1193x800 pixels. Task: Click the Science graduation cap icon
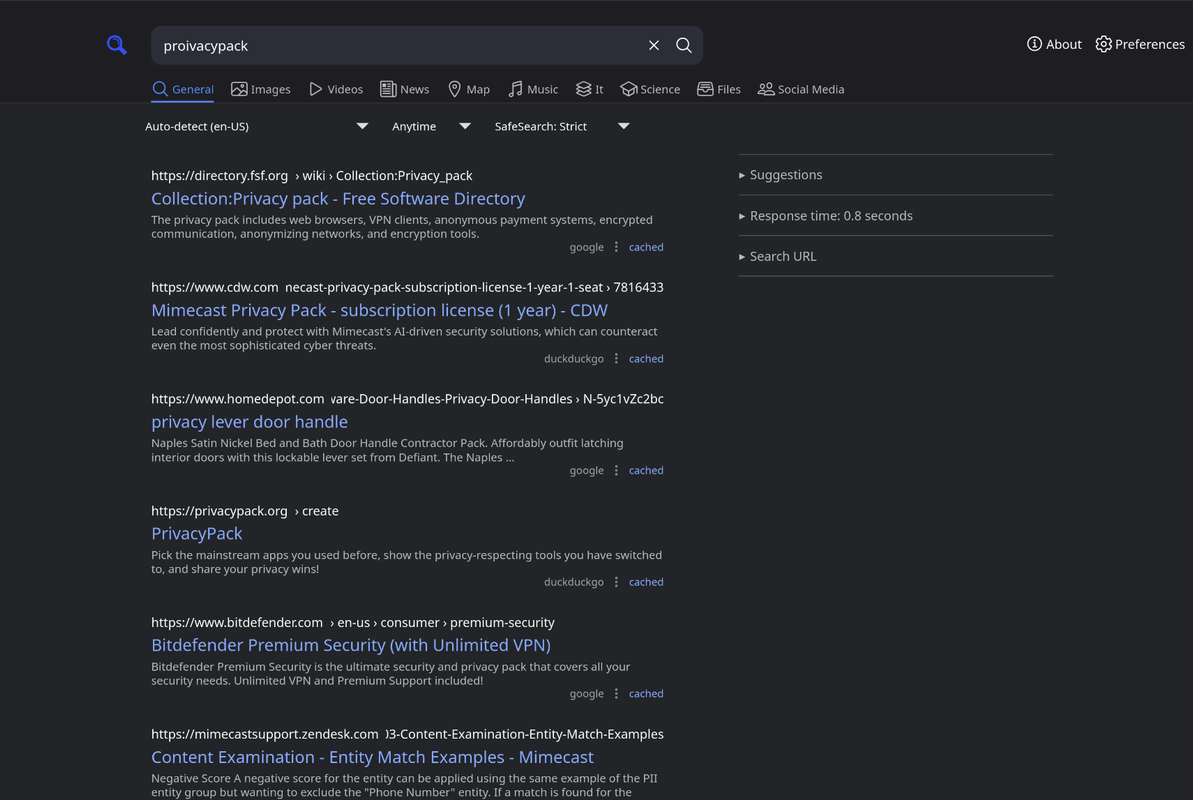click(x=628, y=89)
